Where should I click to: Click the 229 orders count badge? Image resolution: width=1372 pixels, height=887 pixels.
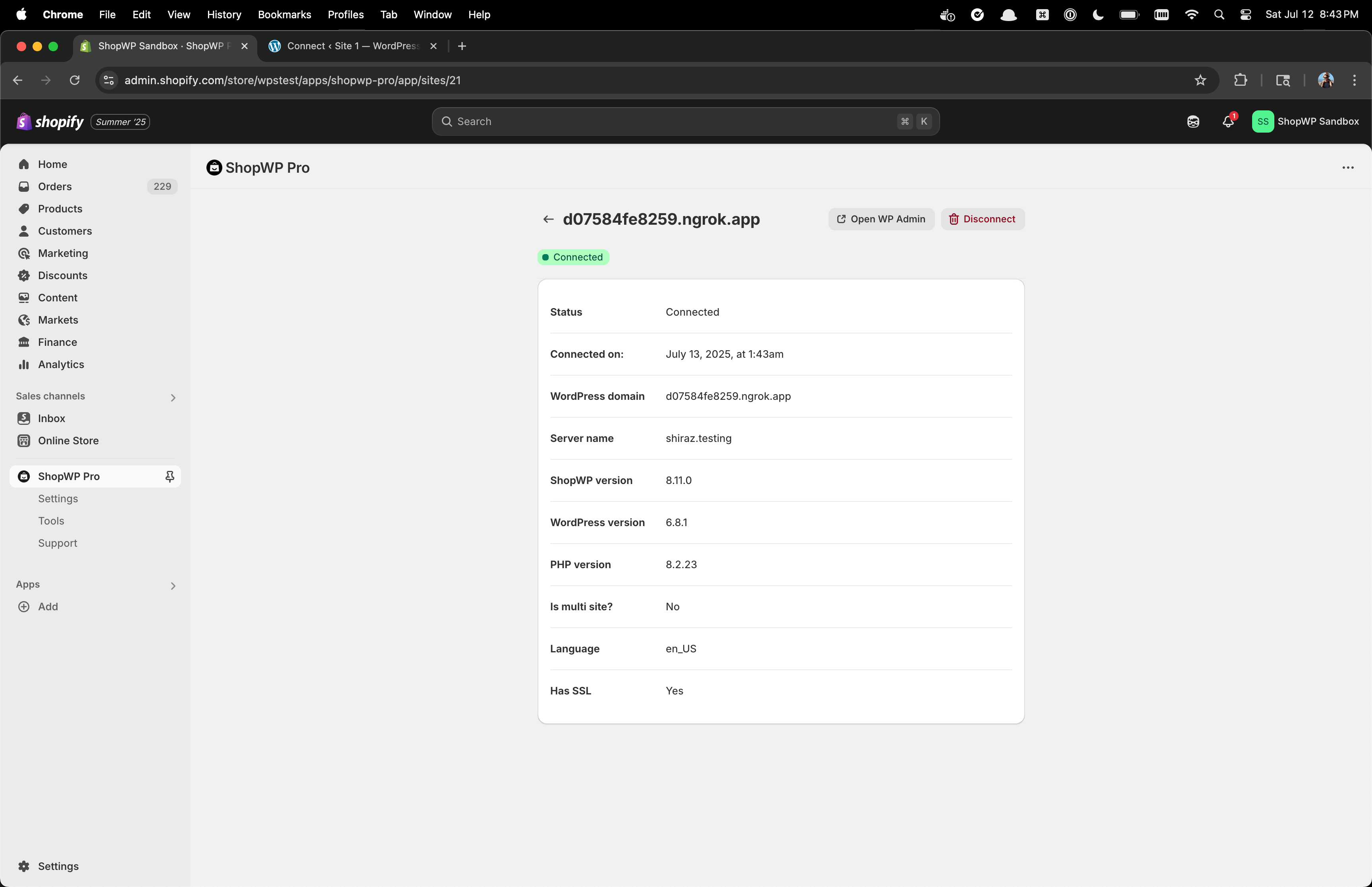[162, 187]
